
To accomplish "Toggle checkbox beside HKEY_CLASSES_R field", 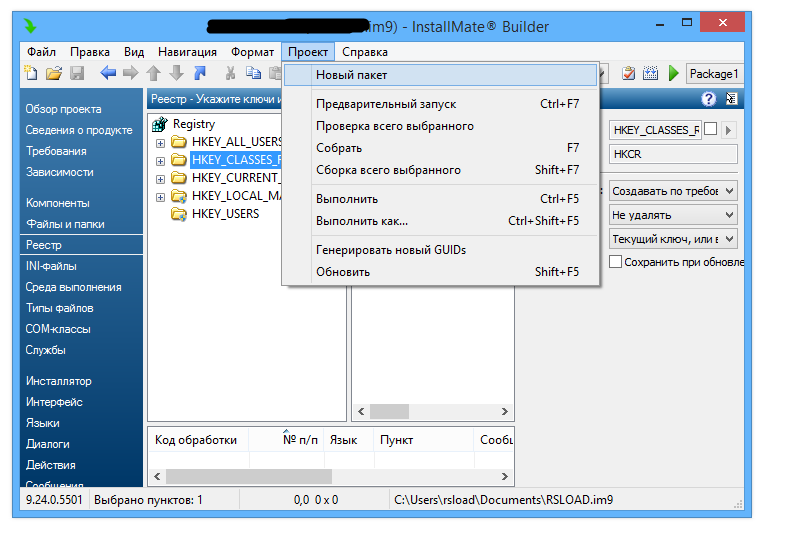I will [x=710, y=130].
